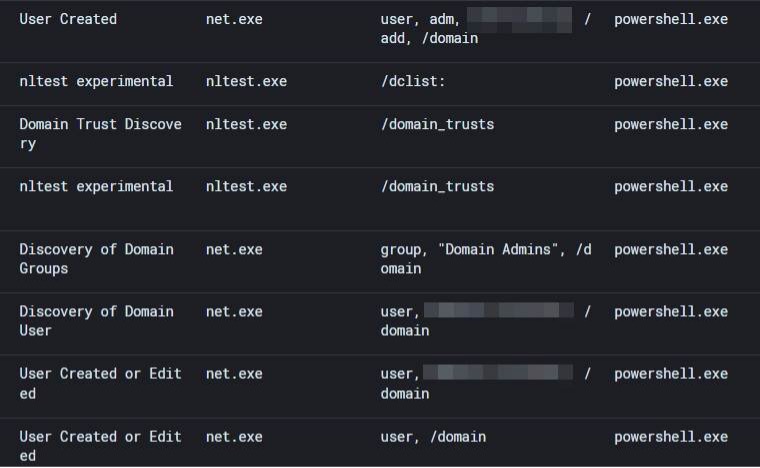Viewport: 760px width, 468px height.
Task: Click nltest.exe in the "/dclist:" row
Action: [246, 81]
